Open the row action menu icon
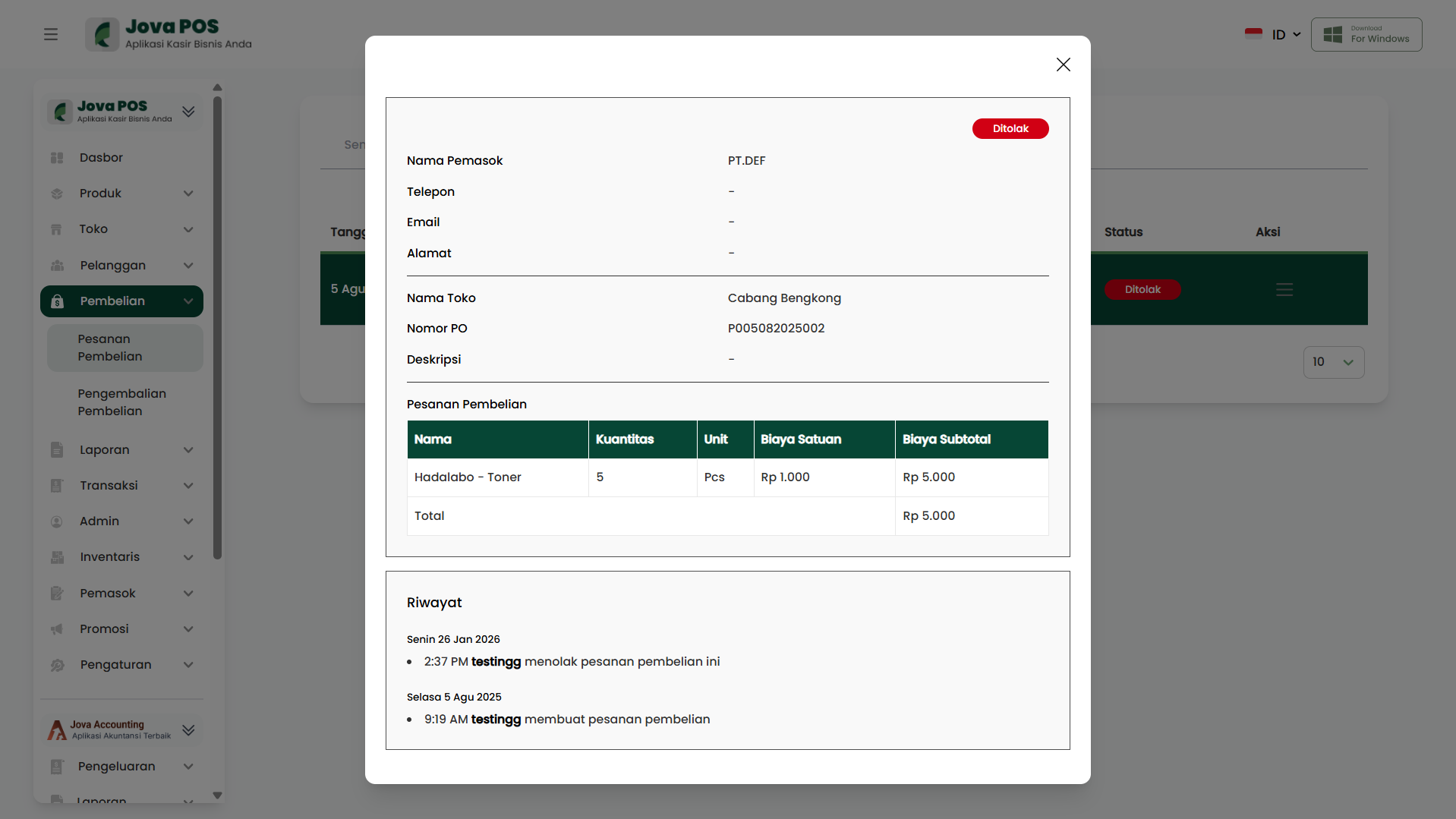Viewport: 1456px width, 819px height. (1284, 289)
